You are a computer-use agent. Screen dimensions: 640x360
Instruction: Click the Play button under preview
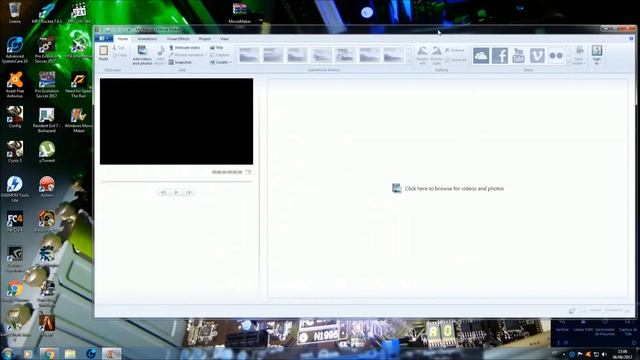click(176, 192)
